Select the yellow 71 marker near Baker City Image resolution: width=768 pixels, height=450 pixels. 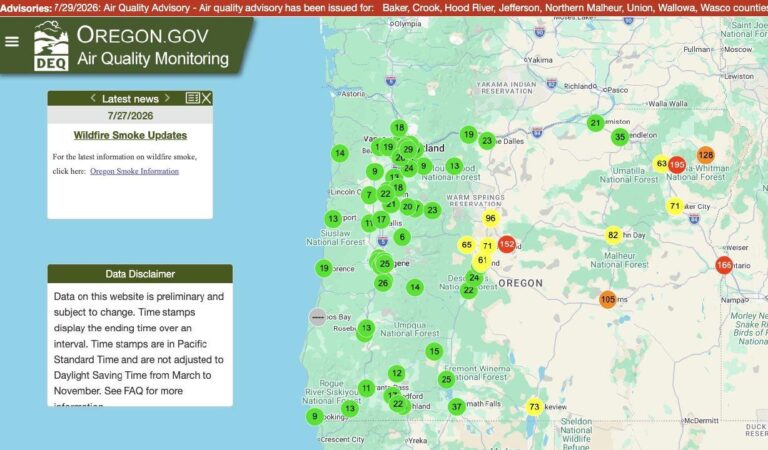click(x=675, y=206)
